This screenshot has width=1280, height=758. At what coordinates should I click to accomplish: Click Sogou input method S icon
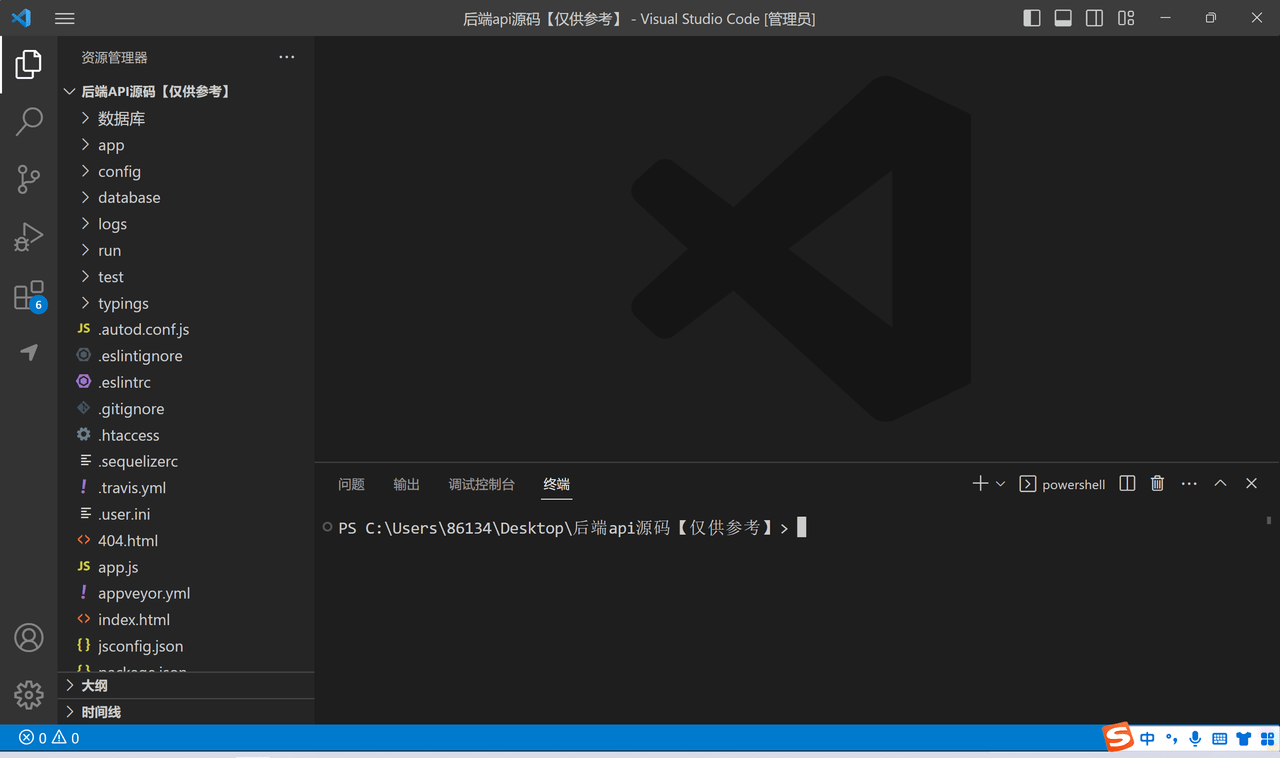pos(1118,738)
